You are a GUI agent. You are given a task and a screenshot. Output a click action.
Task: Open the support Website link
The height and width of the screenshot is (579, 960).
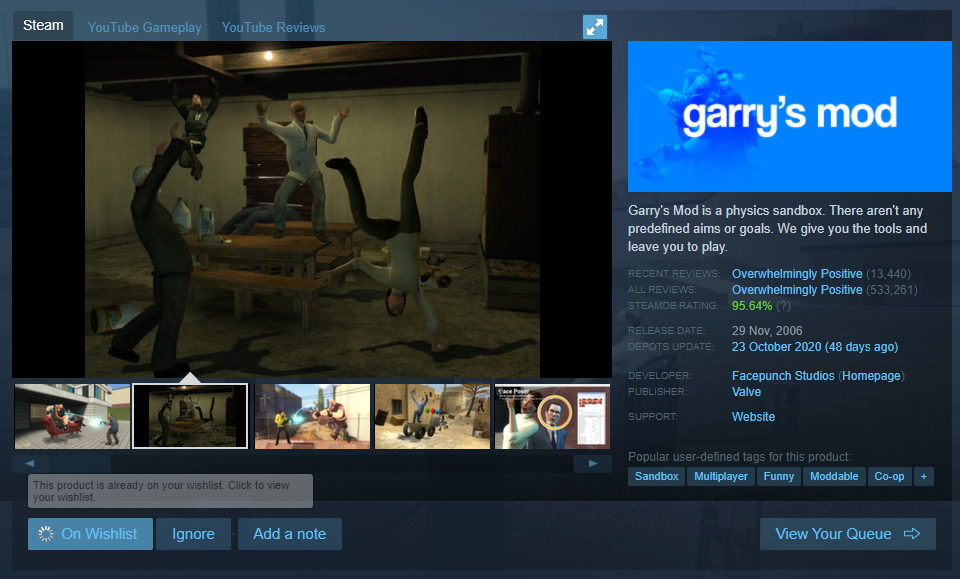click(753, 417)
